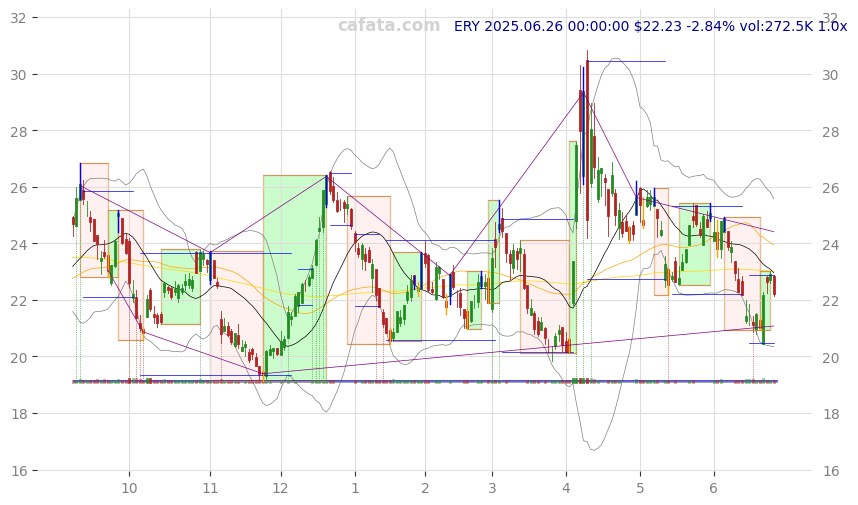Click month 12 on the time axis
This screenshot has width=858, height=505.
281,488
